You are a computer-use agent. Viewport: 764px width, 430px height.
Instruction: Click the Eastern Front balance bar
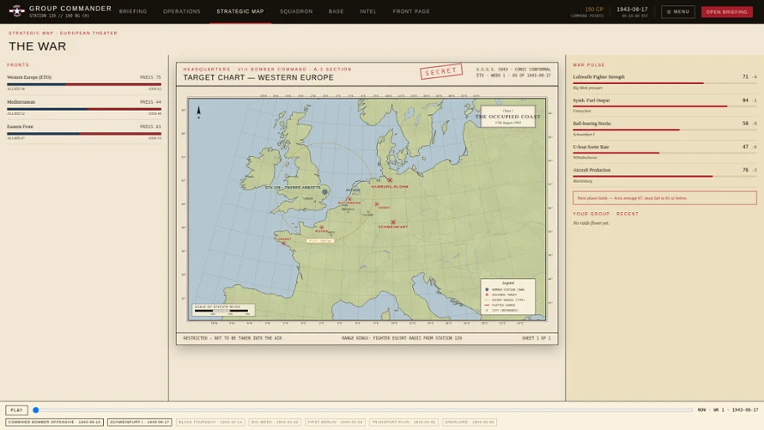[84, 133]
